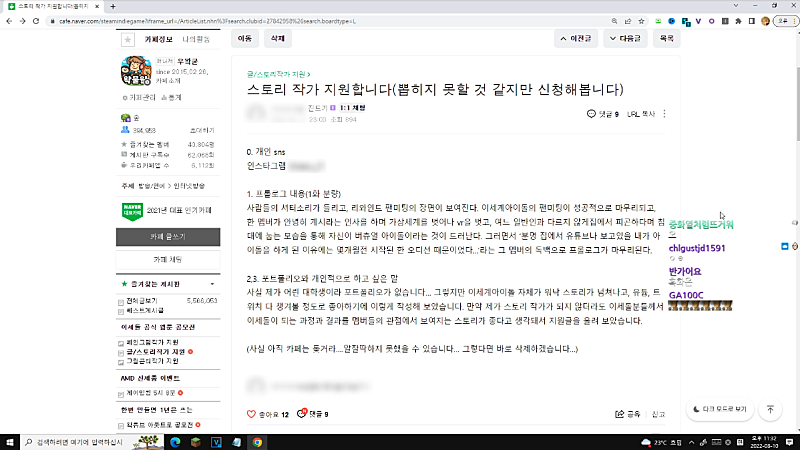Click the comment bubble icon at the post bottom
This screenshot has height=450, width=800.
(x=302, y=413)
